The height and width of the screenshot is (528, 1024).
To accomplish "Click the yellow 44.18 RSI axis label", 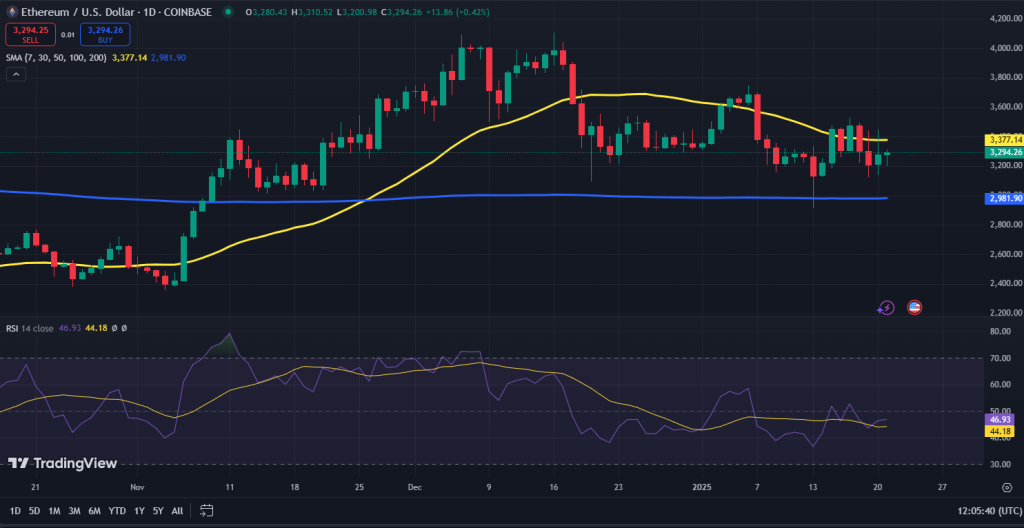I will [x=1001, y=431].
